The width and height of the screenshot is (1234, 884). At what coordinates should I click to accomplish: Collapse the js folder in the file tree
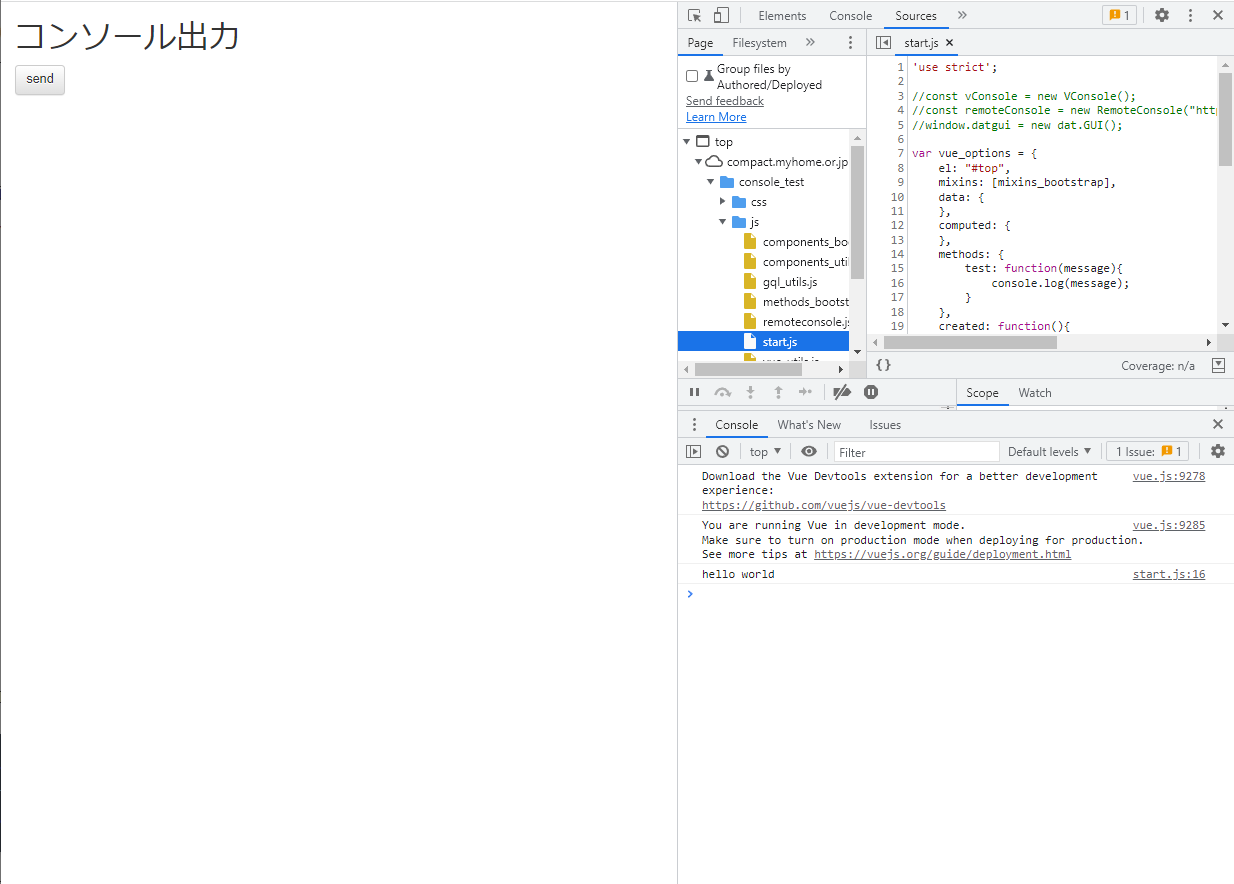click(x=722, y=221)
